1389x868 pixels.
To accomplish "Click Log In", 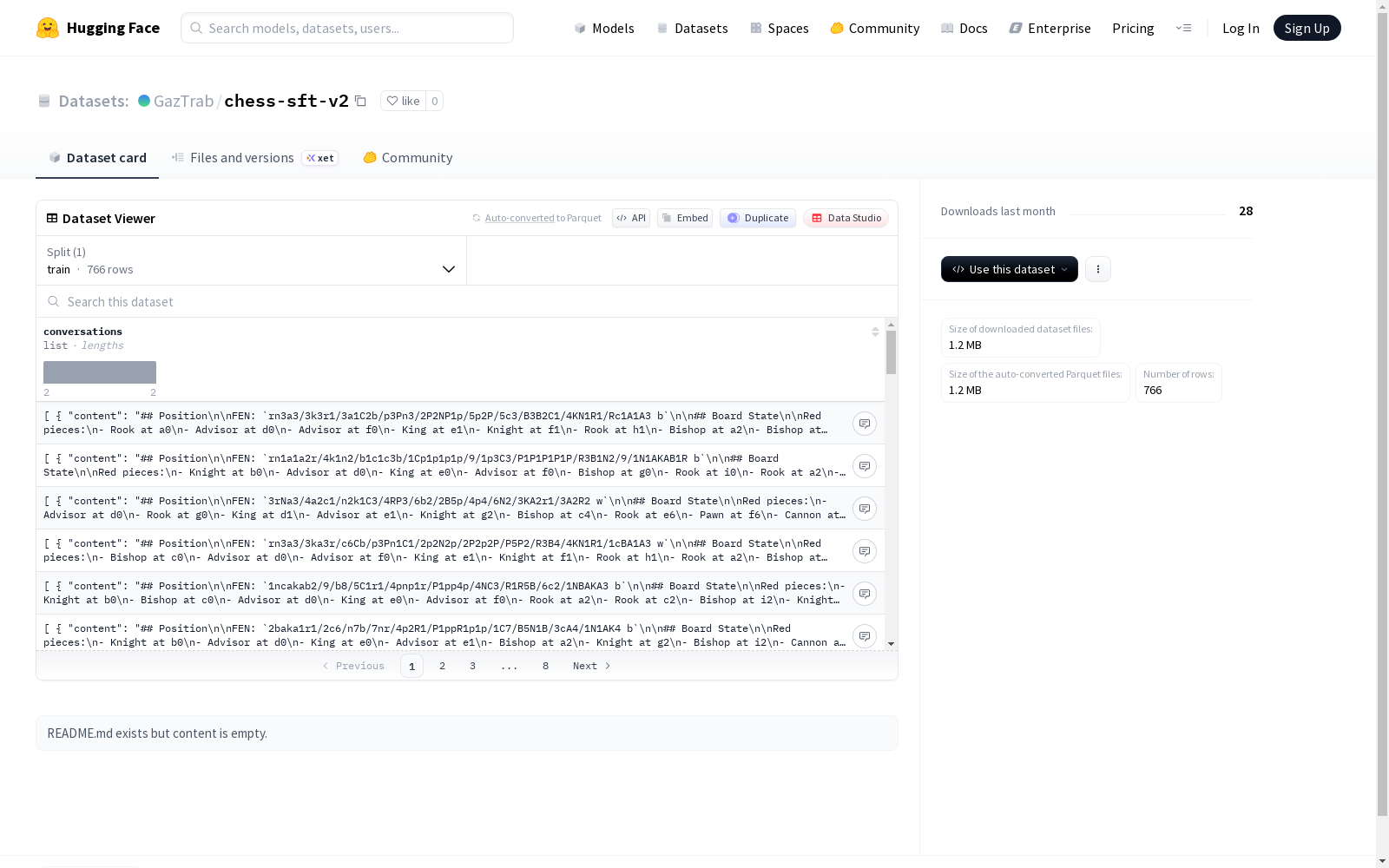I will (x=1241, y=28).
